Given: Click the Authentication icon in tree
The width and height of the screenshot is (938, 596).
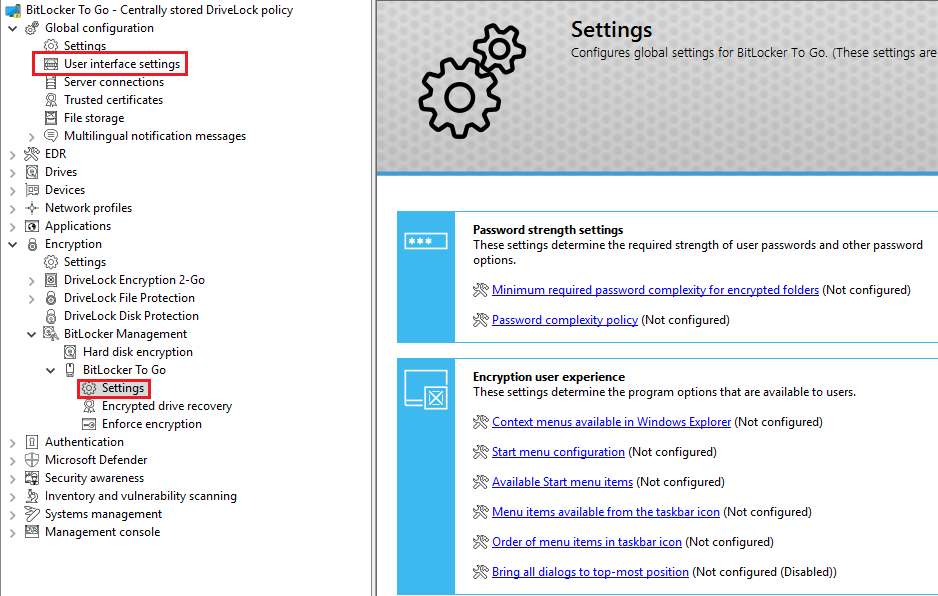Looking at the screenshot, I should tap(32, 442).
